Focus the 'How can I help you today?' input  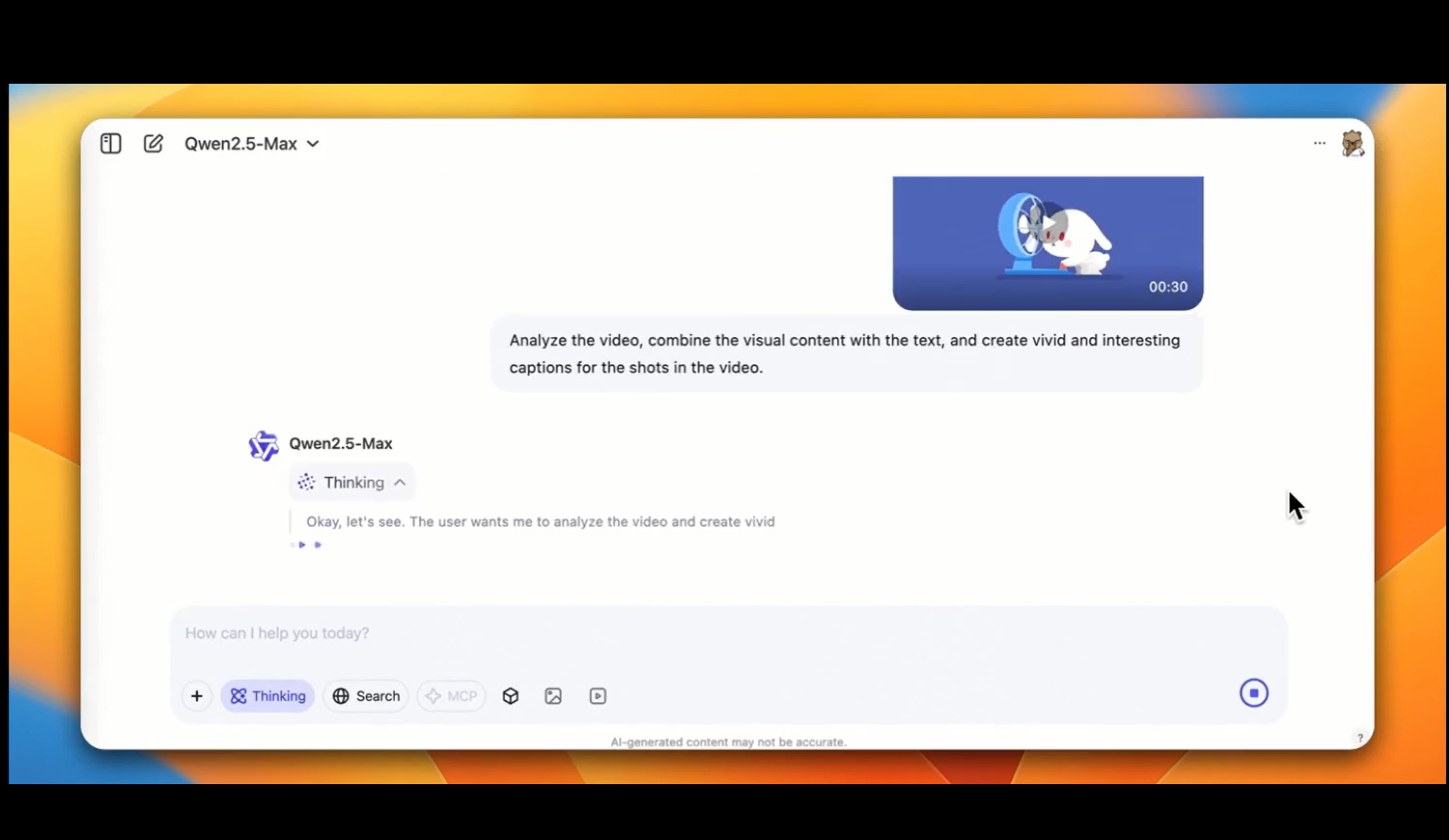728,633
